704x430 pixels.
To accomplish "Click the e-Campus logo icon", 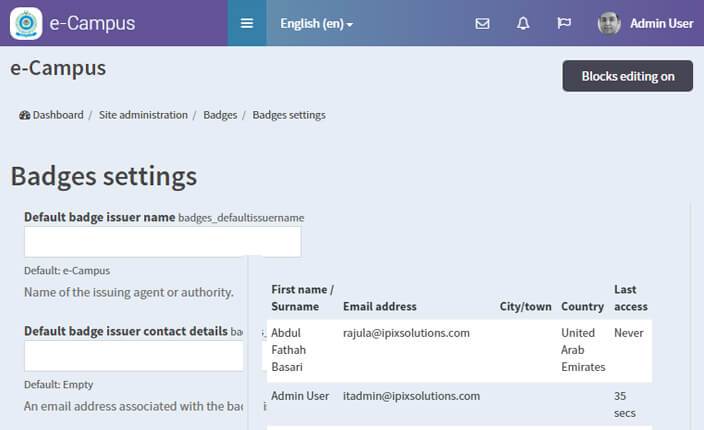I will point(26,23).
